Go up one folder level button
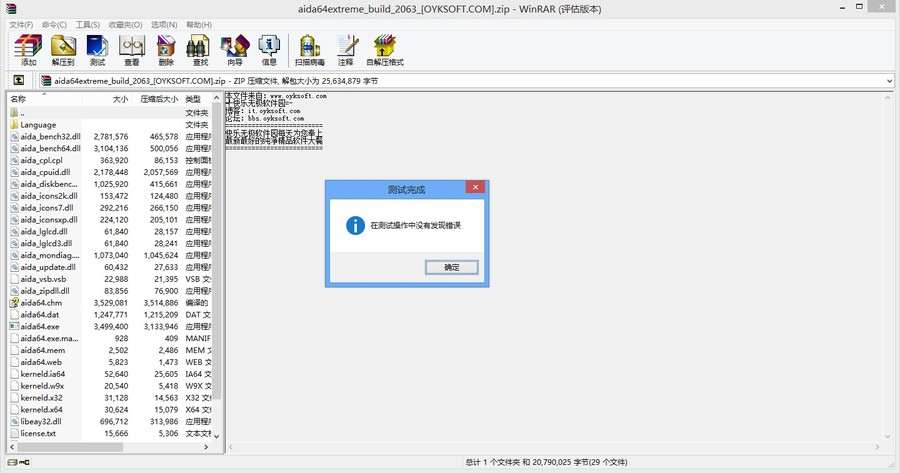Screen dimensions: 900x473 tap(18, 80)
